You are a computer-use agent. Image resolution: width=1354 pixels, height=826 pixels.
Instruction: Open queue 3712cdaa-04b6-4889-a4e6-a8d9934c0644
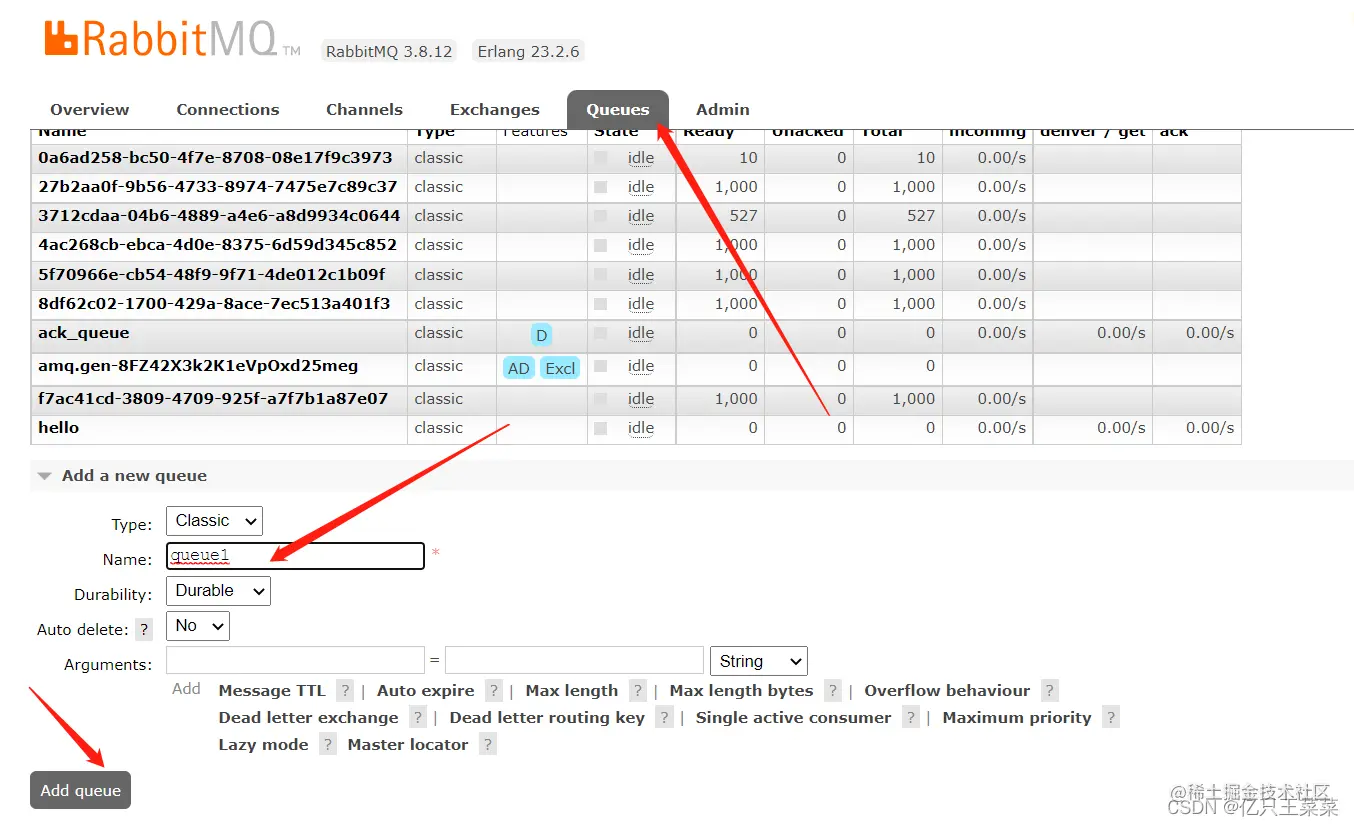tap(219, 215)
